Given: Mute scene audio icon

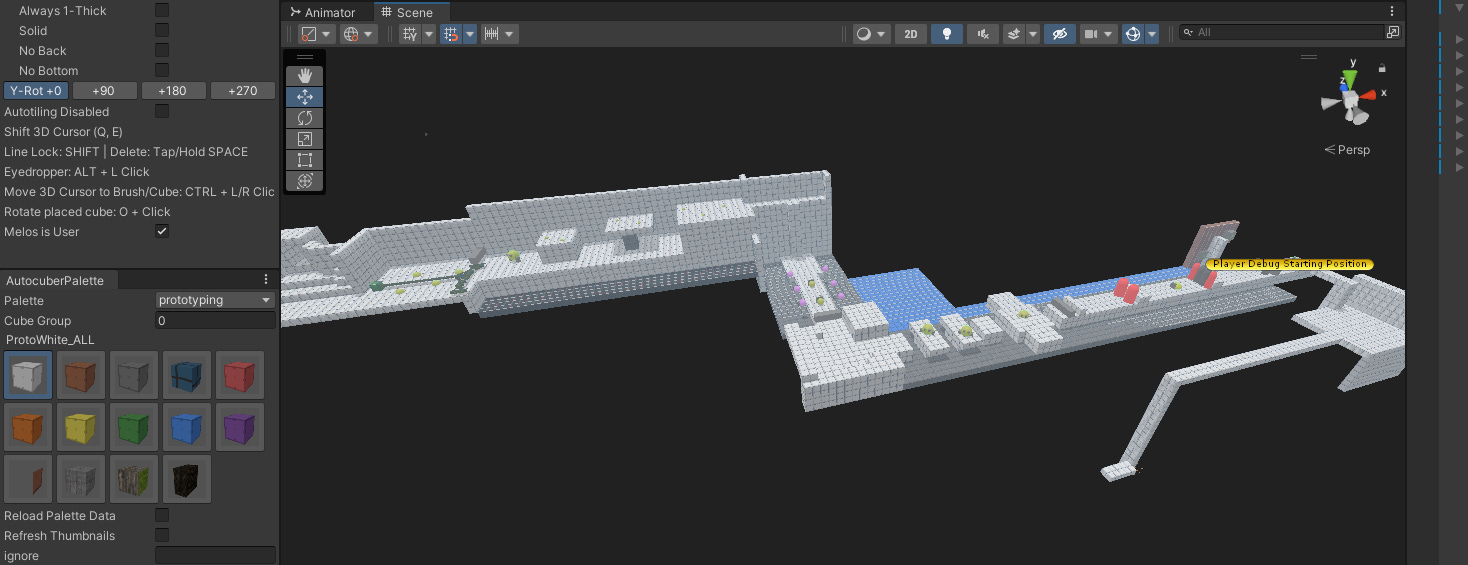Looking at the screenshot, I should [x=982, y=33].
